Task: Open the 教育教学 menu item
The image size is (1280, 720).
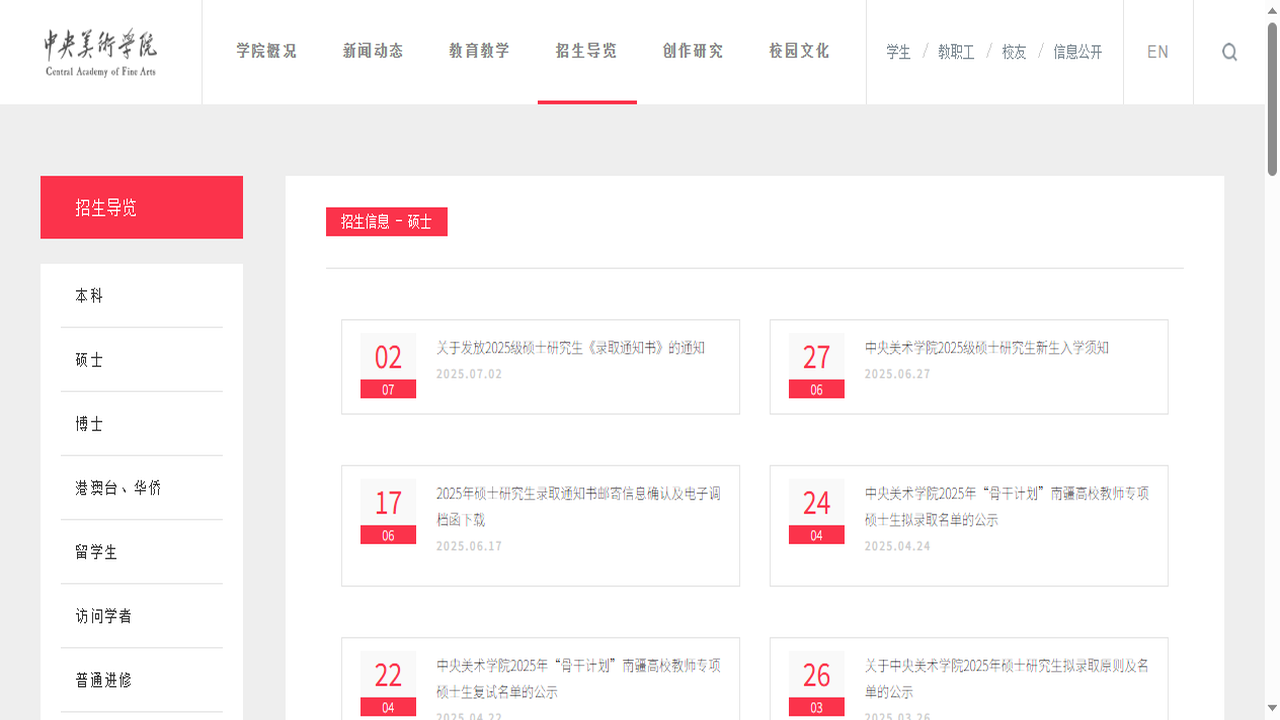Action: pyautogui.click(x=479, y=51)
